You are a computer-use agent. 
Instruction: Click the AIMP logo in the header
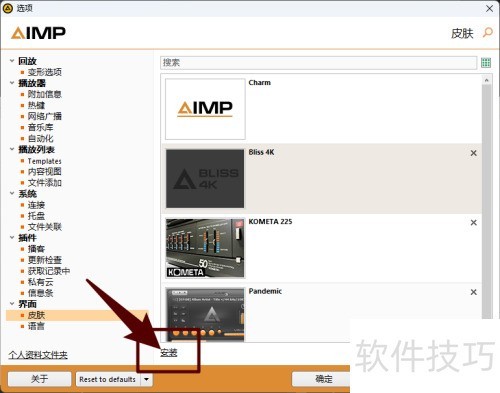[38, 33]
